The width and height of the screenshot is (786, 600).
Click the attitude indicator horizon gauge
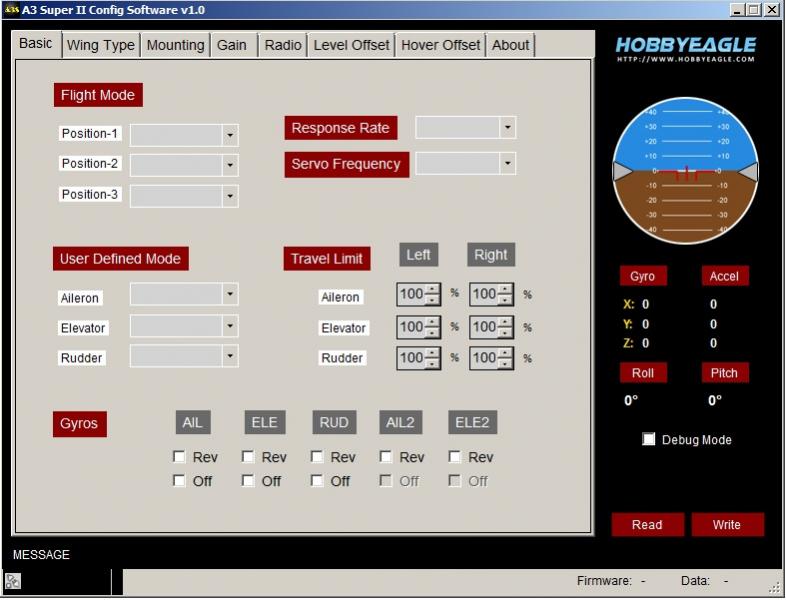pyautogui.click(x=685, y=172)
